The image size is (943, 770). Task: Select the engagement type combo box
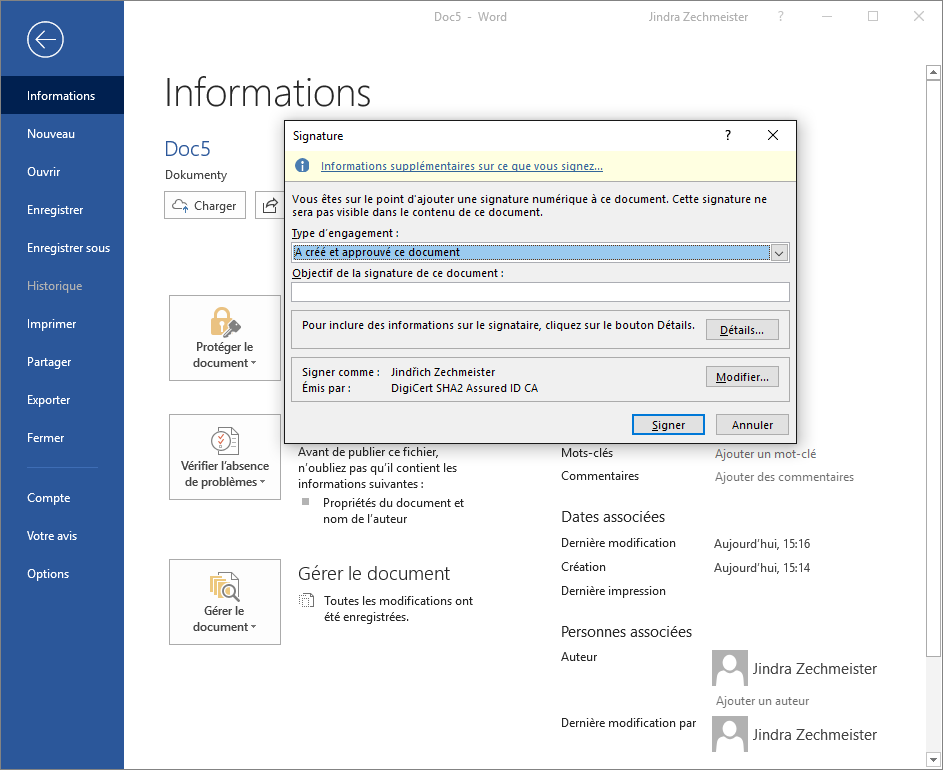point(540,253)
